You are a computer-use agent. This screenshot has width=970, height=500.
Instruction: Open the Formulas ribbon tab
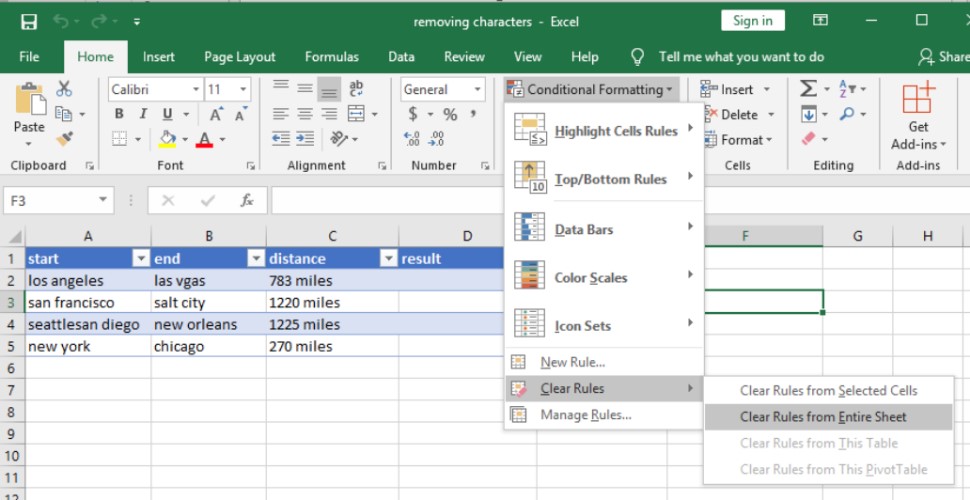(x=331, y=57)
